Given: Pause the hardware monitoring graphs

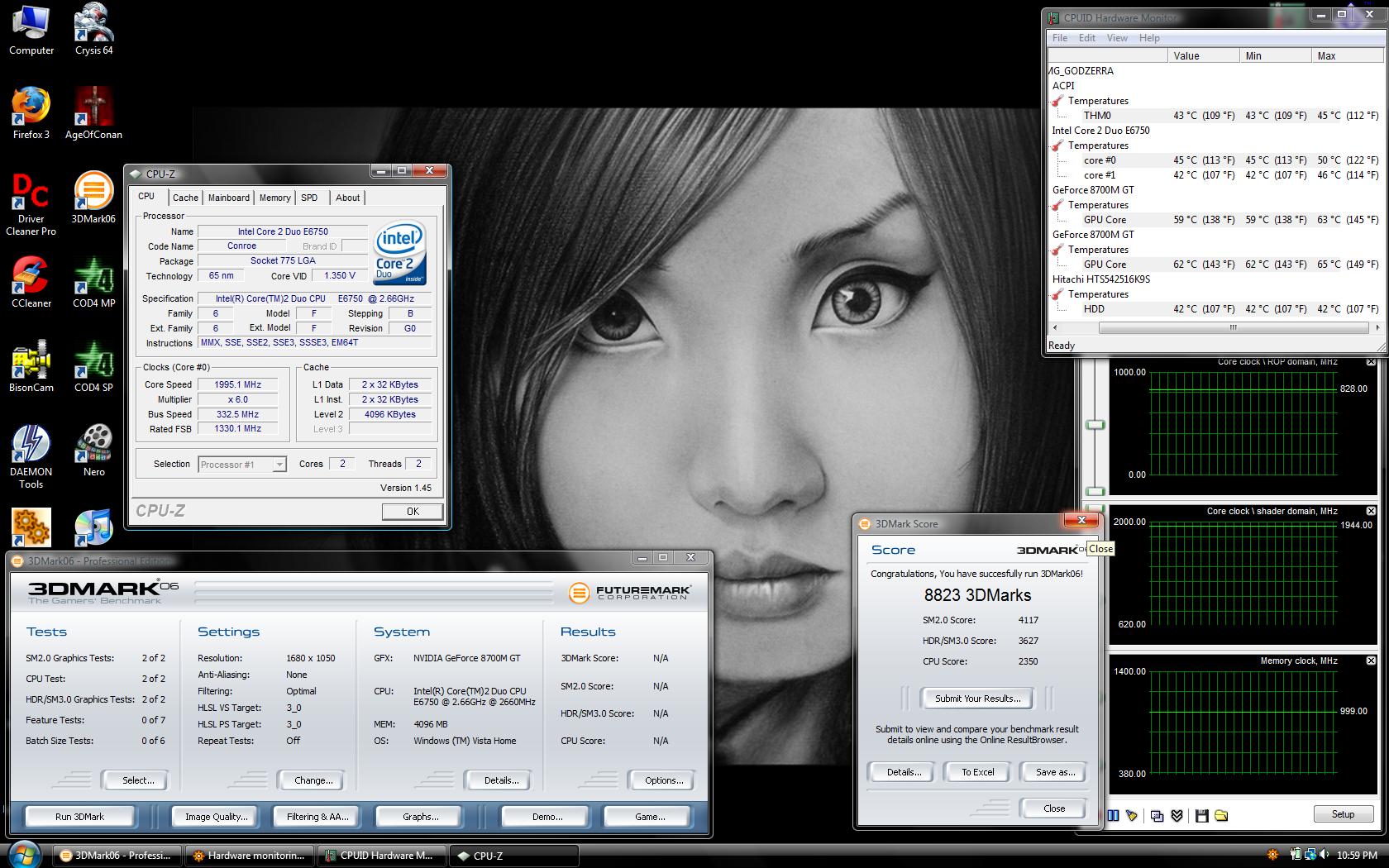Looking at the screenshot, I should tap(1113, 815).
